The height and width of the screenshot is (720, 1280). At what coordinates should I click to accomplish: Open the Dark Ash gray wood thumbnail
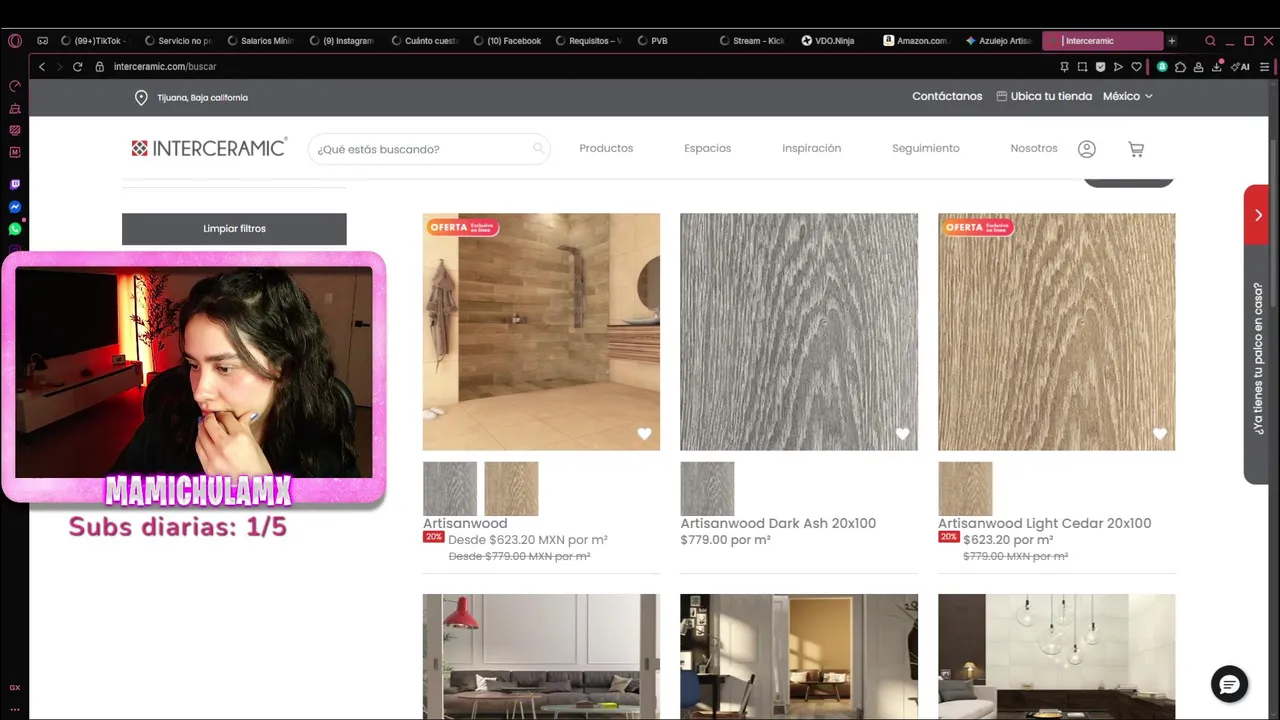pos(799,332)
